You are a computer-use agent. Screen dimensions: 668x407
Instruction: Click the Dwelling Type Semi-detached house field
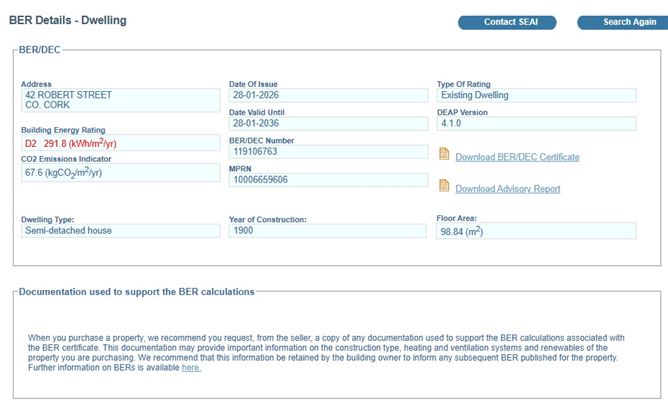pyautogui.click(x=120, y=230)
